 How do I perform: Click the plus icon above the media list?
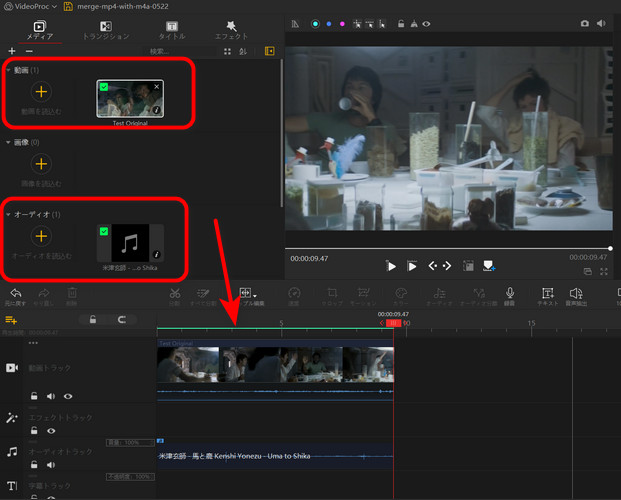12,51
